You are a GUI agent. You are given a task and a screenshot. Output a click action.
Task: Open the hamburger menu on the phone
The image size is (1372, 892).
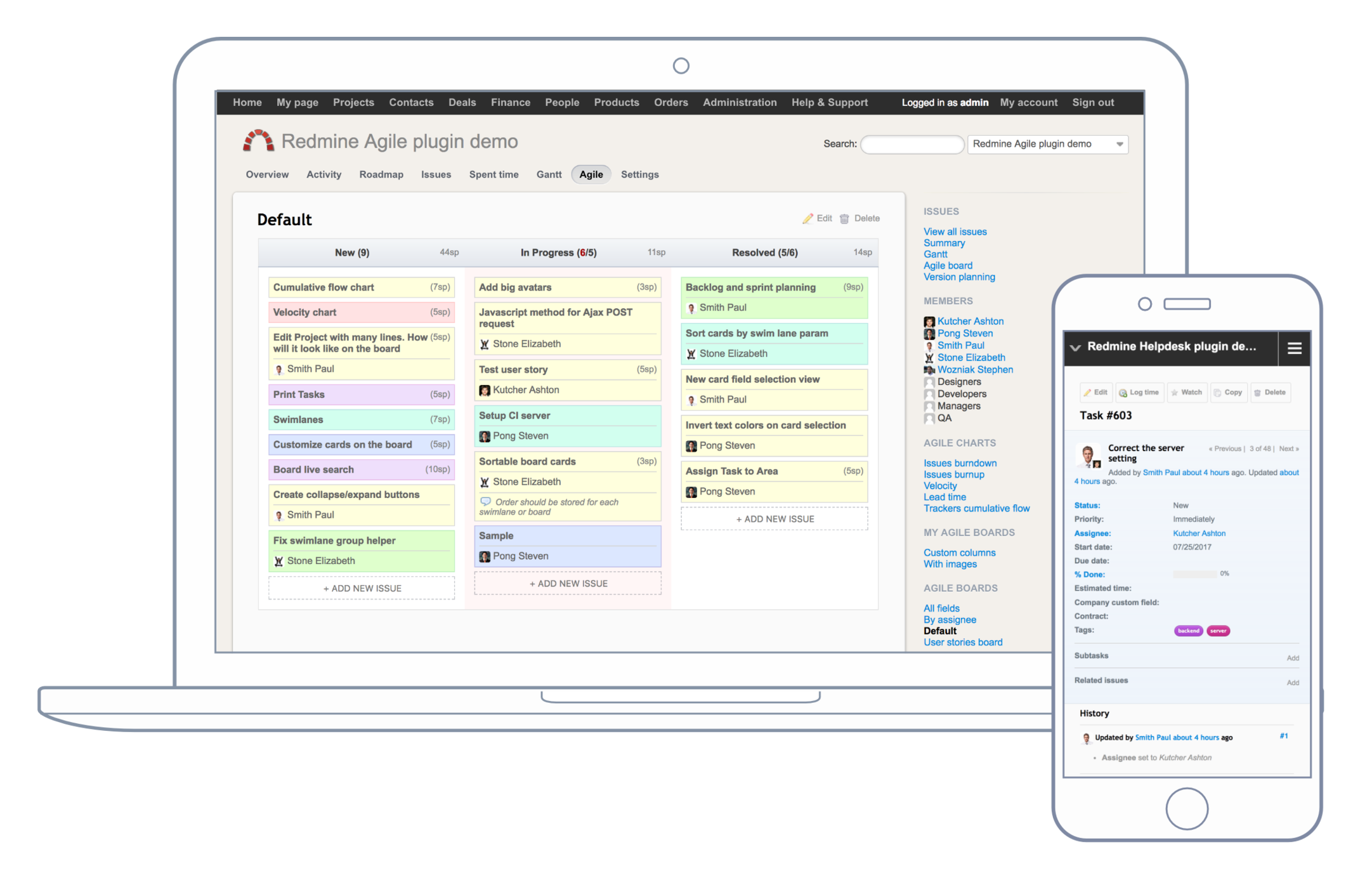pyautogui.click(x=1295, y=348)
